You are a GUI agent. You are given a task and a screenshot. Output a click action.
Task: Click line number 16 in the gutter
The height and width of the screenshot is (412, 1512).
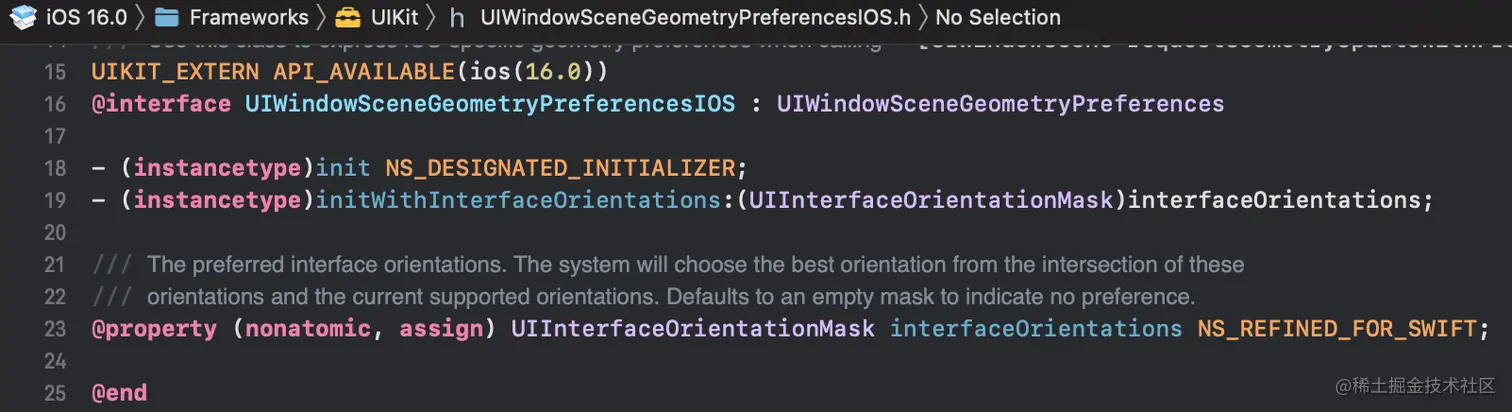55,104
